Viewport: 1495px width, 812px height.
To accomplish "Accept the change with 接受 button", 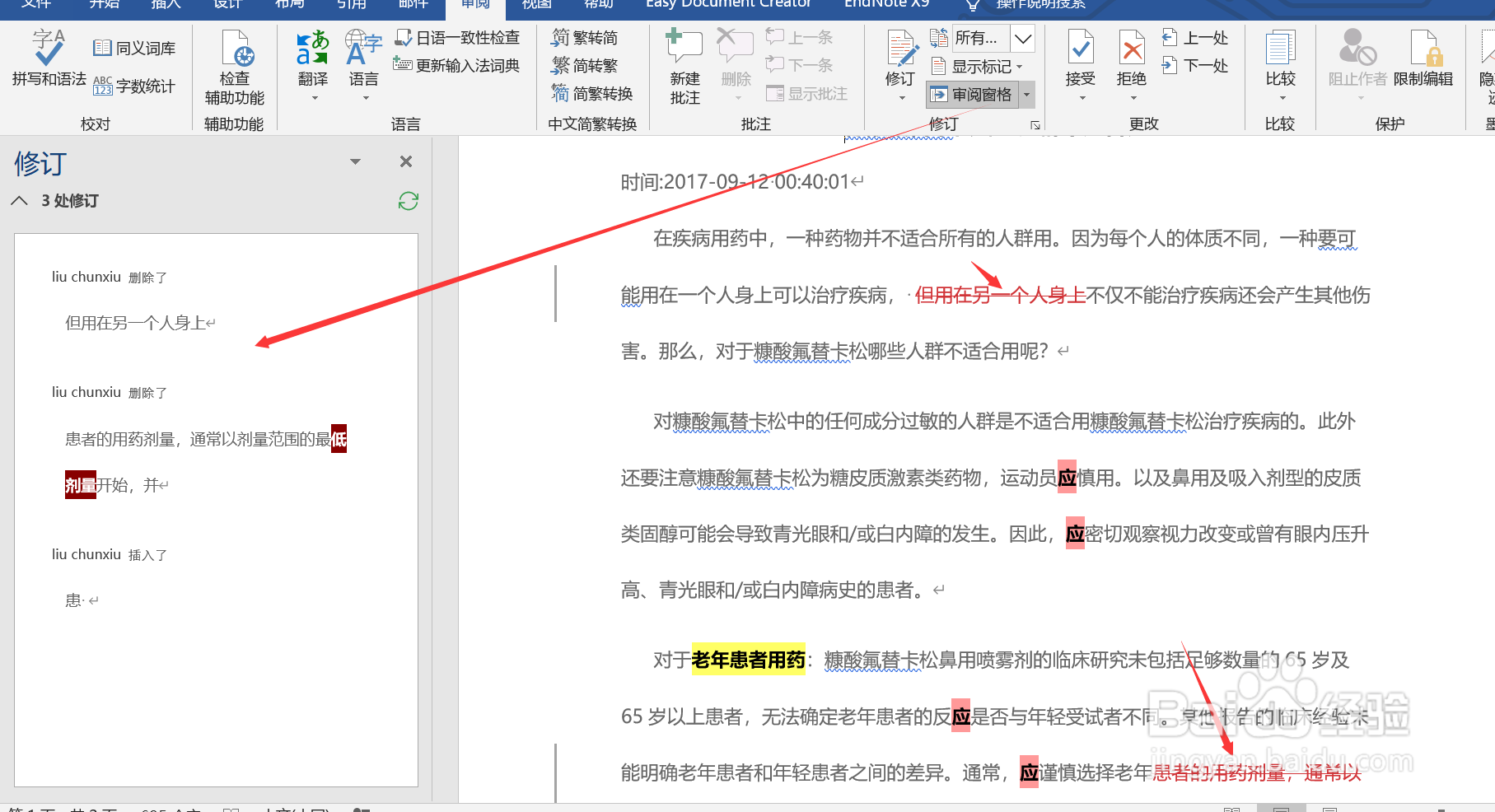I will tap(1079, 58).
